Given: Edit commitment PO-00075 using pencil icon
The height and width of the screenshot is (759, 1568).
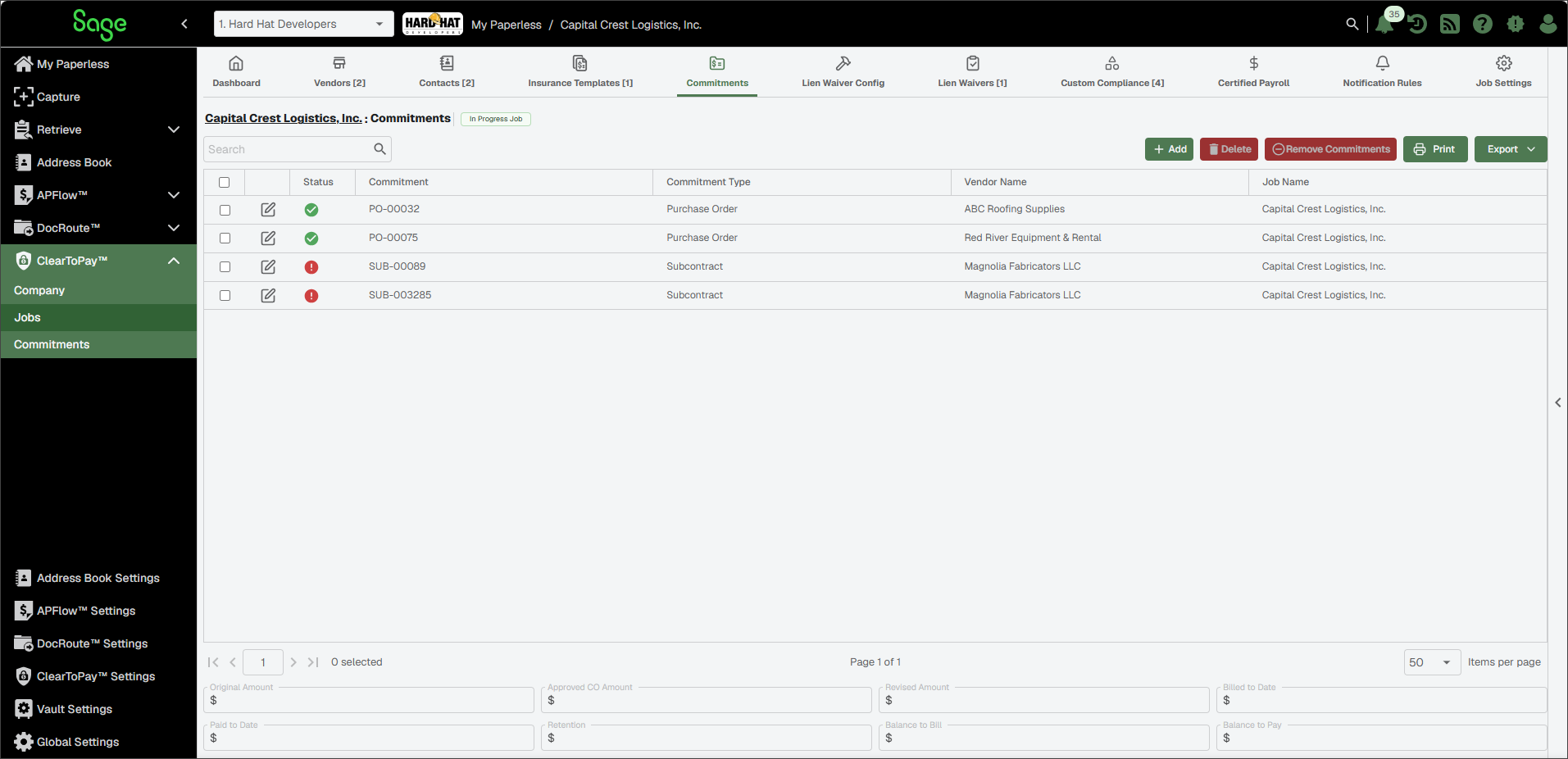Looking at the screenshot, I should pos(268,239).
